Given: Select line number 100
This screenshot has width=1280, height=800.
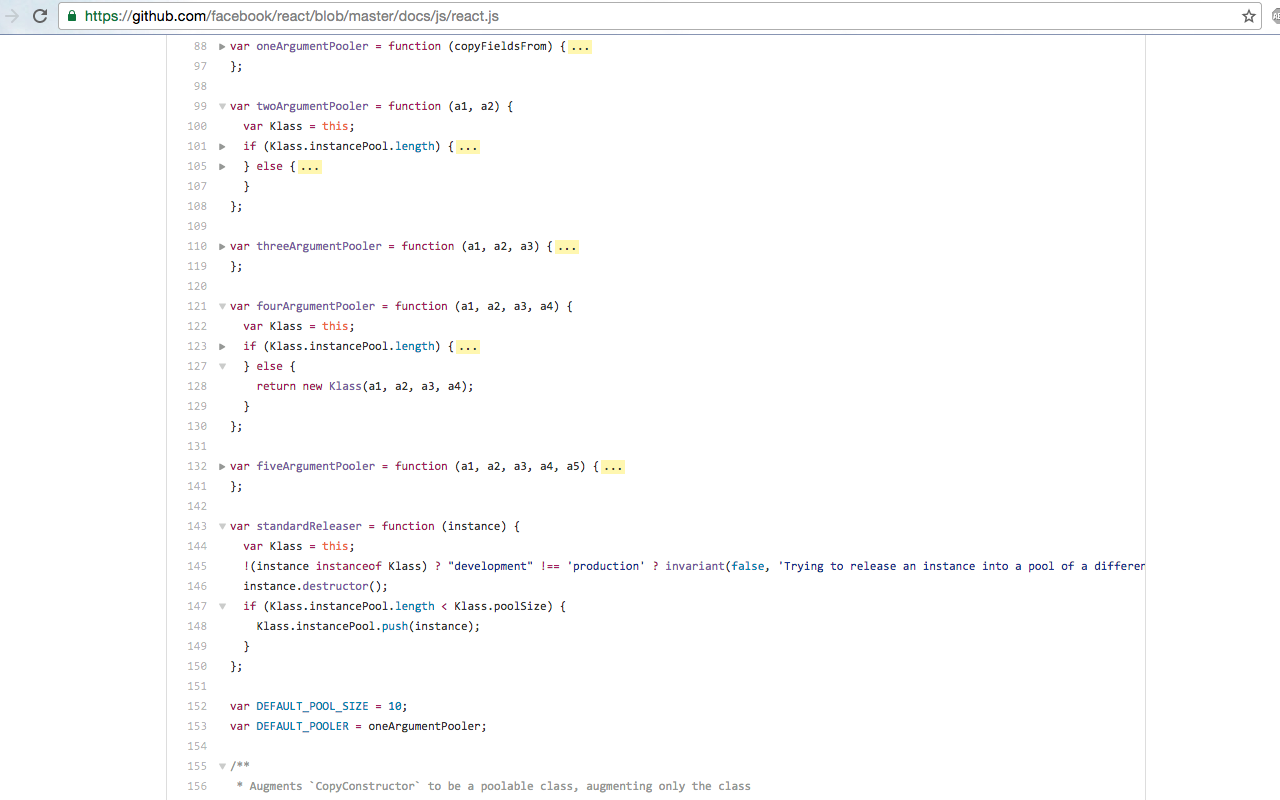Looking at the screenshot, I should tap(197, 126).
